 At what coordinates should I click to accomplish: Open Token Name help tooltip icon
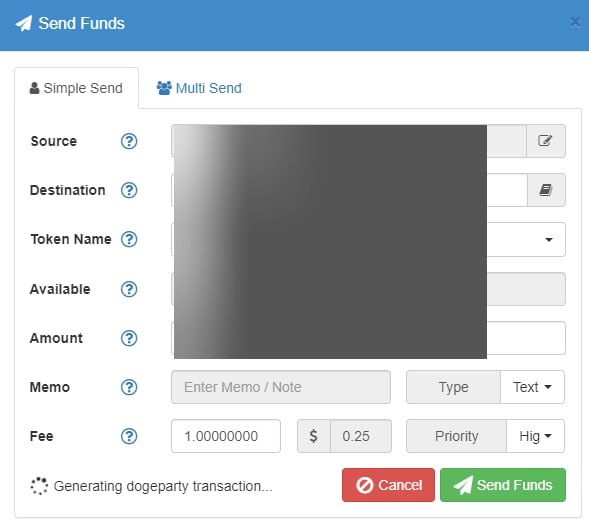coord(129,239)
